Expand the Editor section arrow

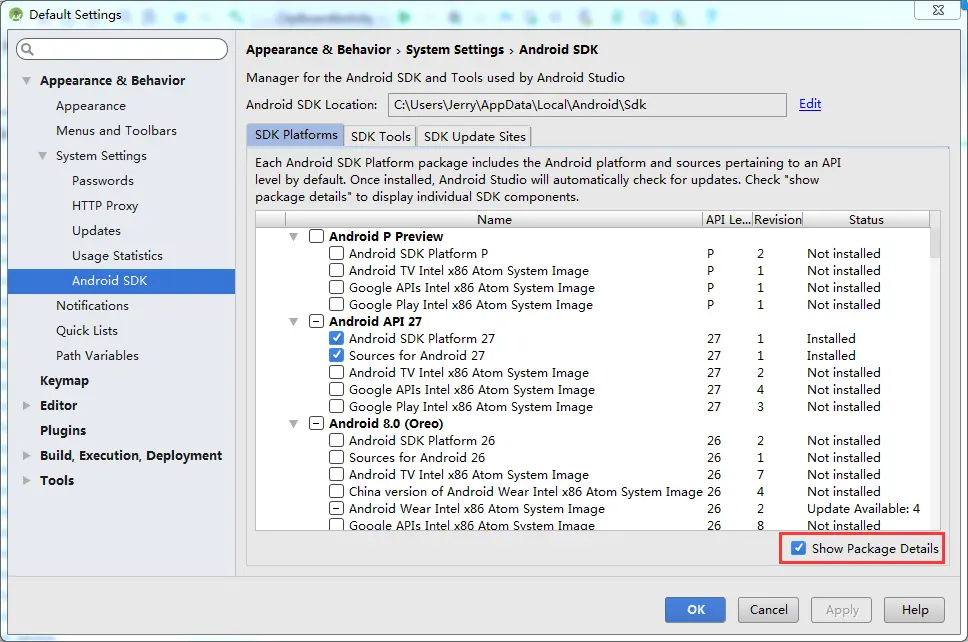coord(27,406)
